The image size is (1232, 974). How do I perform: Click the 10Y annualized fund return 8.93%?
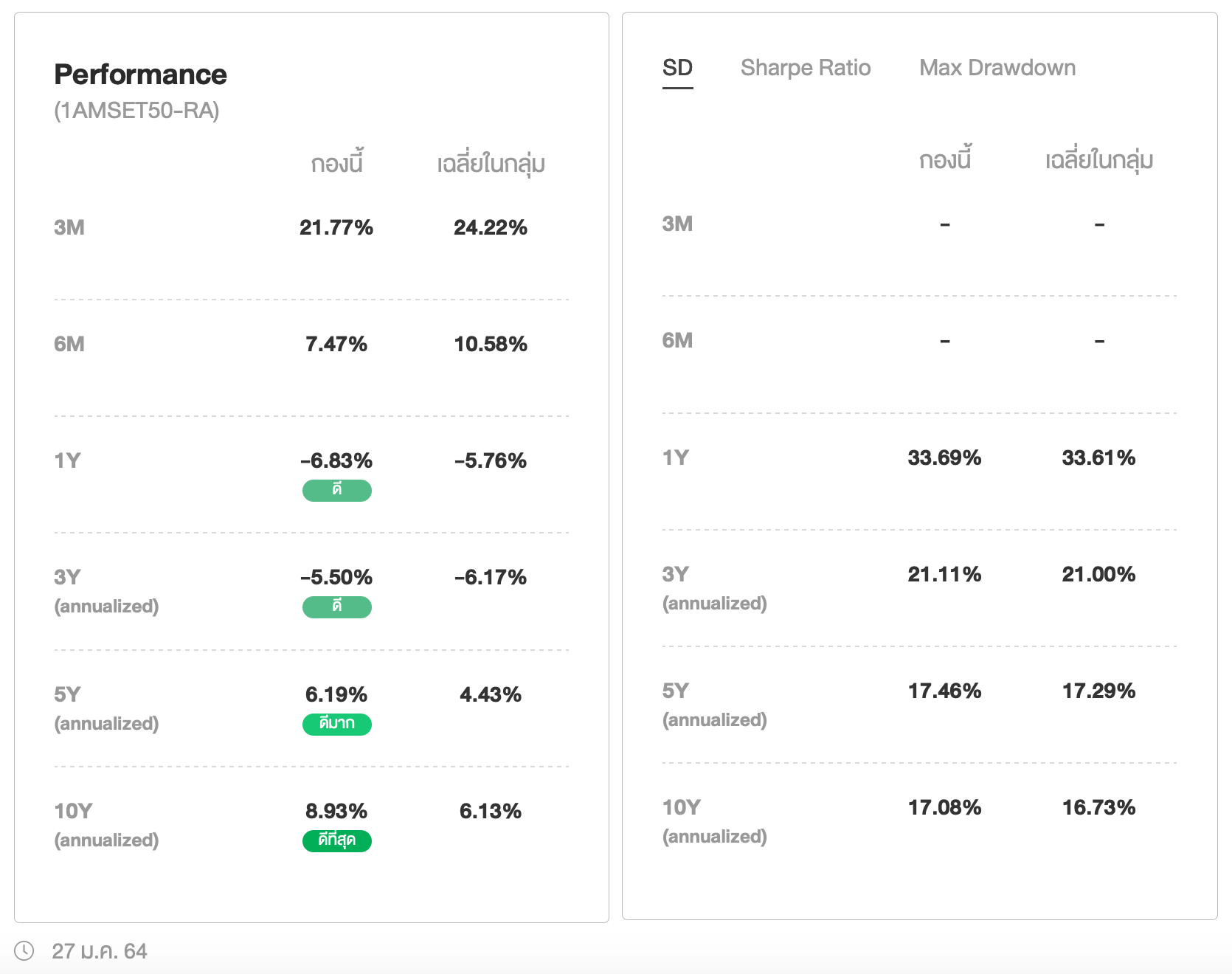tap(336, 811)
